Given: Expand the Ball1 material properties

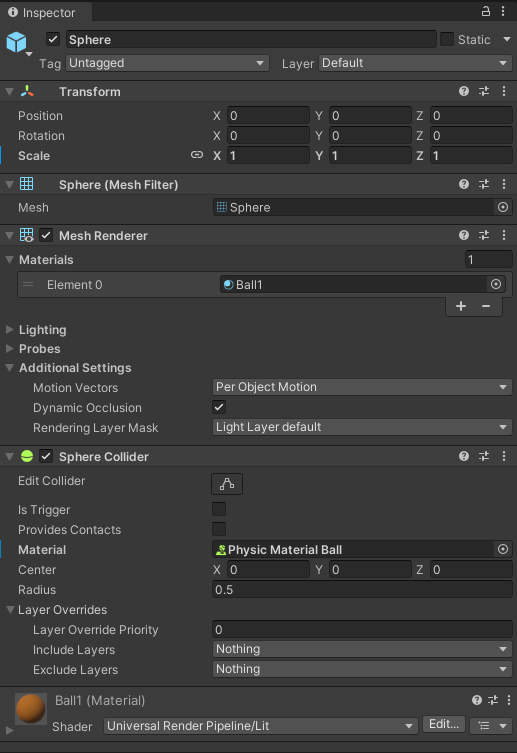Looking at the screenshot, I should coord(9,730).
